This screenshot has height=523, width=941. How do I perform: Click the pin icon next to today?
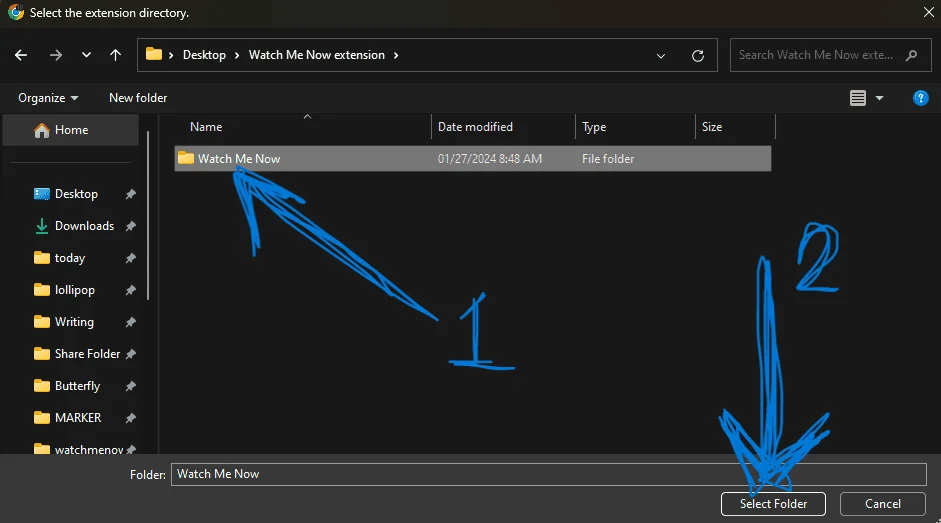(x=130, y=258)
